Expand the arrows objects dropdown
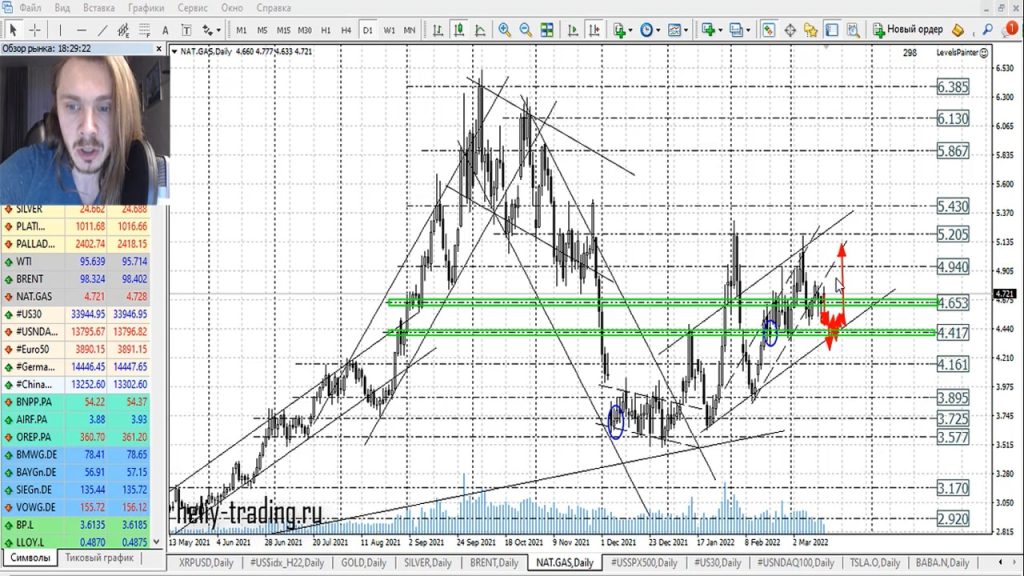 coord(219,30)
